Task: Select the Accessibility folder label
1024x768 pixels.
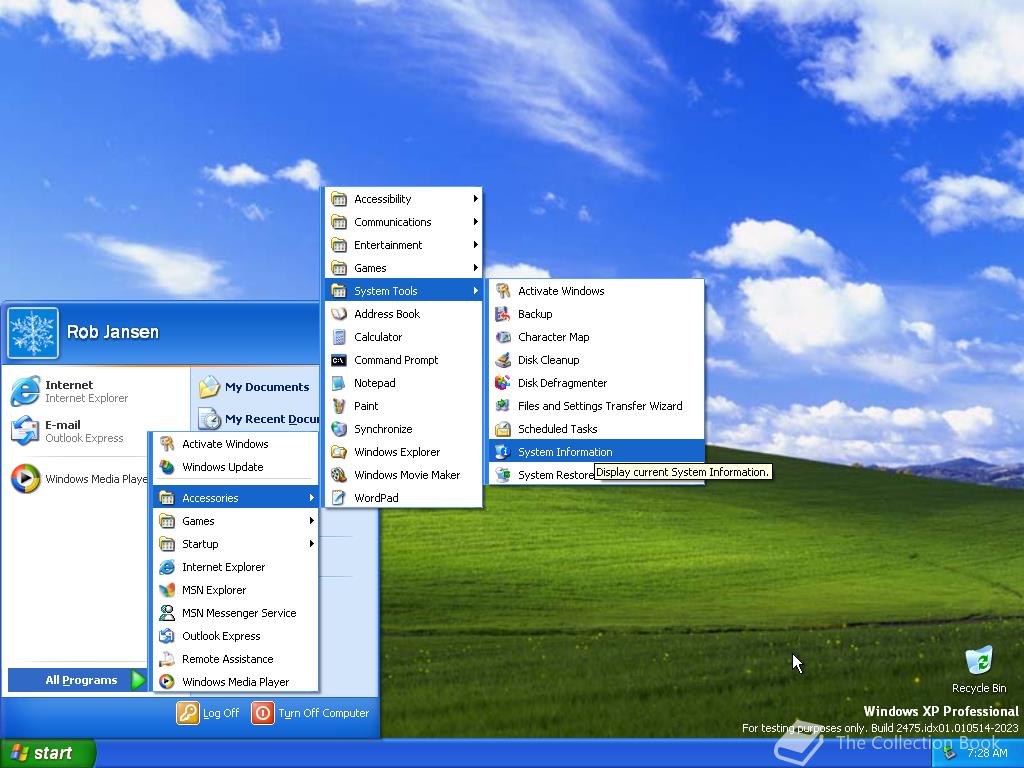Action: [x=383, y=199]
